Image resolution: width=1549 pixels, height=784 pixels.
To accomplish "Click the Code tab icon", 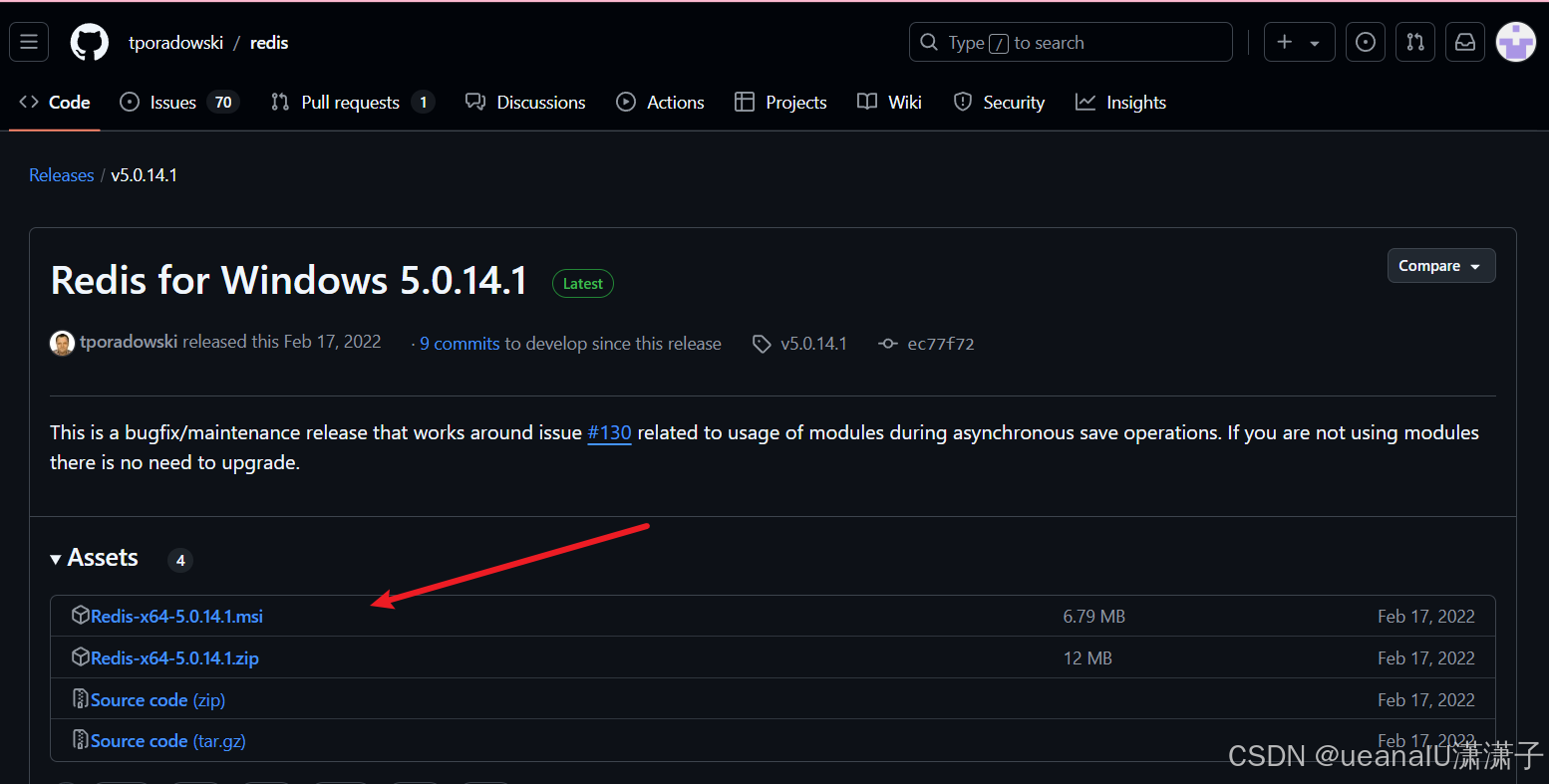I will [29, 102].
